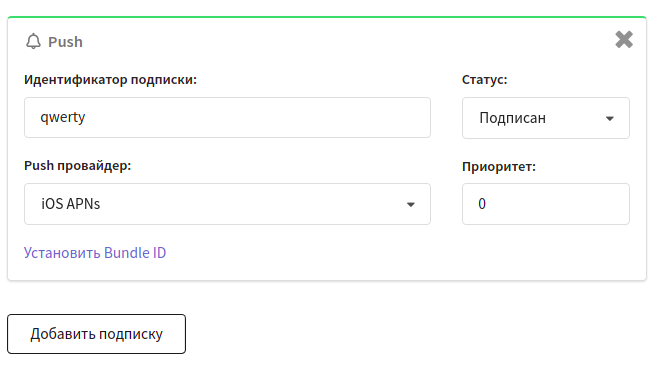The image size is (660, 370).
Task: Select the Подписан text in status box
Action: coord(512,118)
